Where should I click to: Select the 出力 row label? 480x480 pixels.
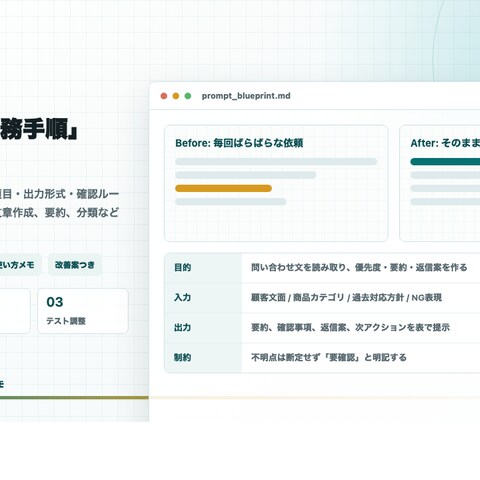click(182, 327)
